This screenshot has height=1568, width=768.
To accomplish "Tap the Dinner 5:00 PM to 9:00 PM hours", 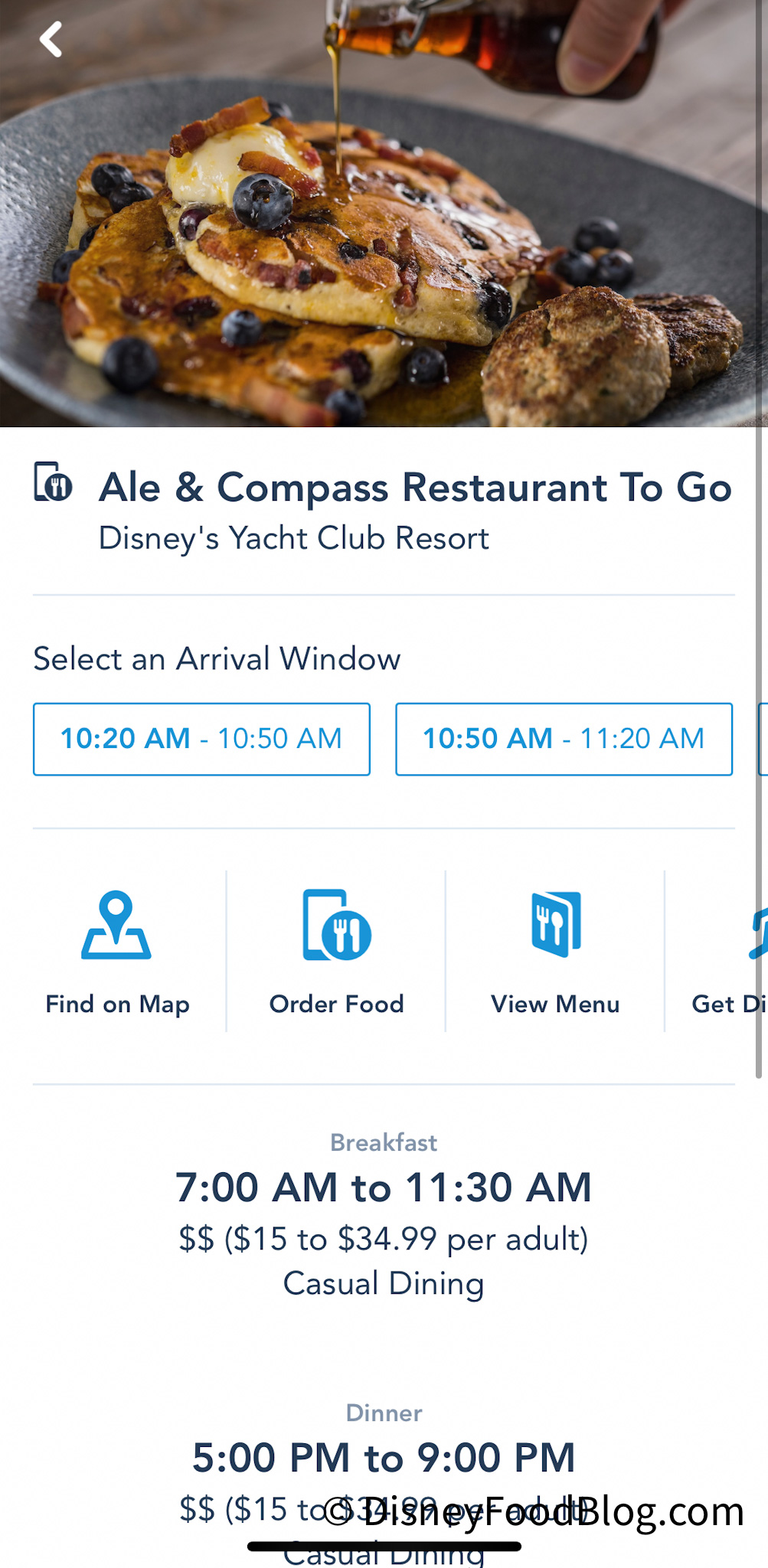I will (x=384, y=1458).
